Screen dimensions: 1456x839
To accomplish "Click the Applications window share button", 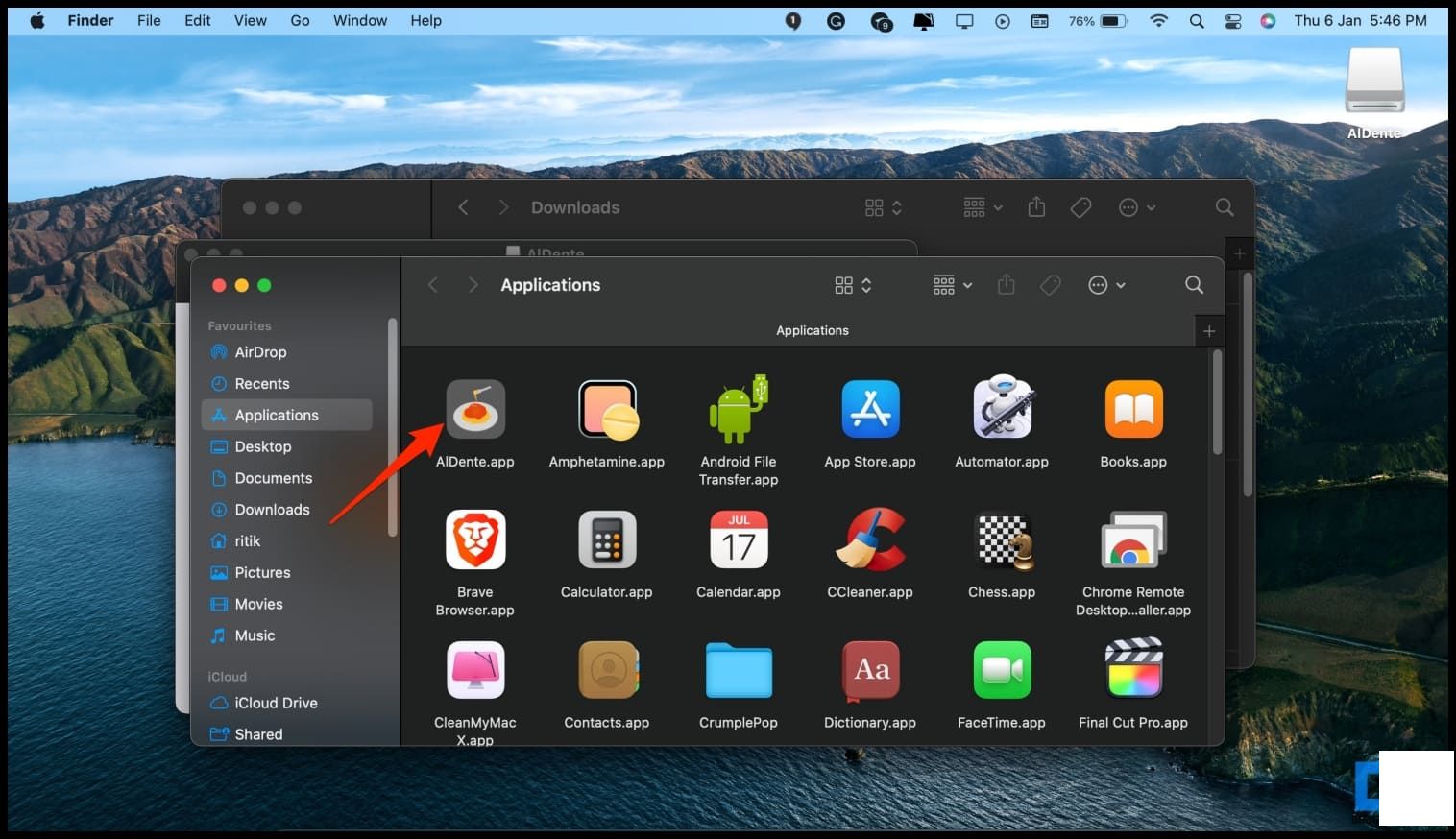I will click(1006, 285).
